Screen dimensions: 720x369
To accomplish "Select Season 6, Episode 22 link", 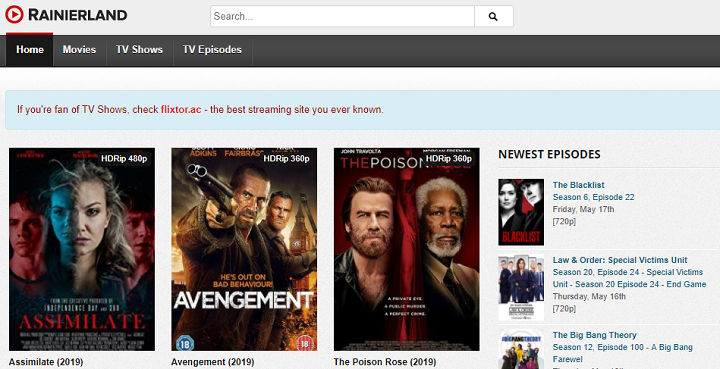I will point(593,197).
